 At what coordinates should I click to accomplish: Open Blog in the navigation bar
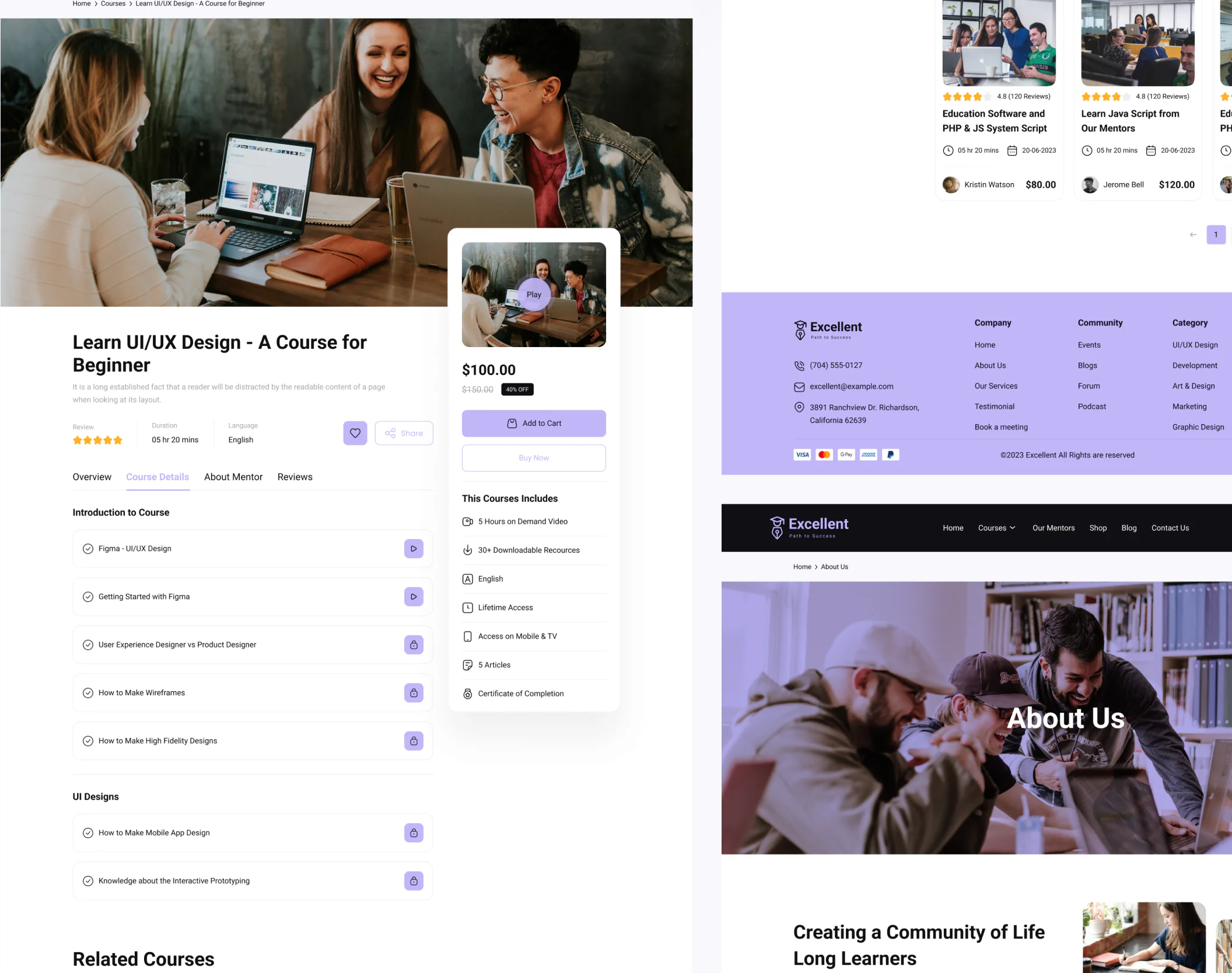coord(1129,528)
